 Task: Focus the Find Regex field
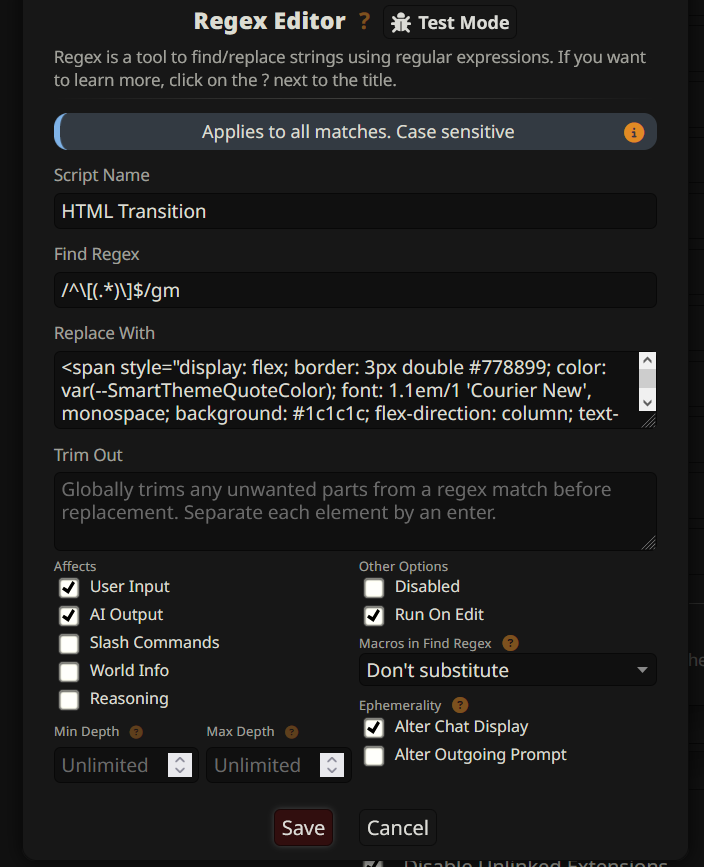click(355, 290)
